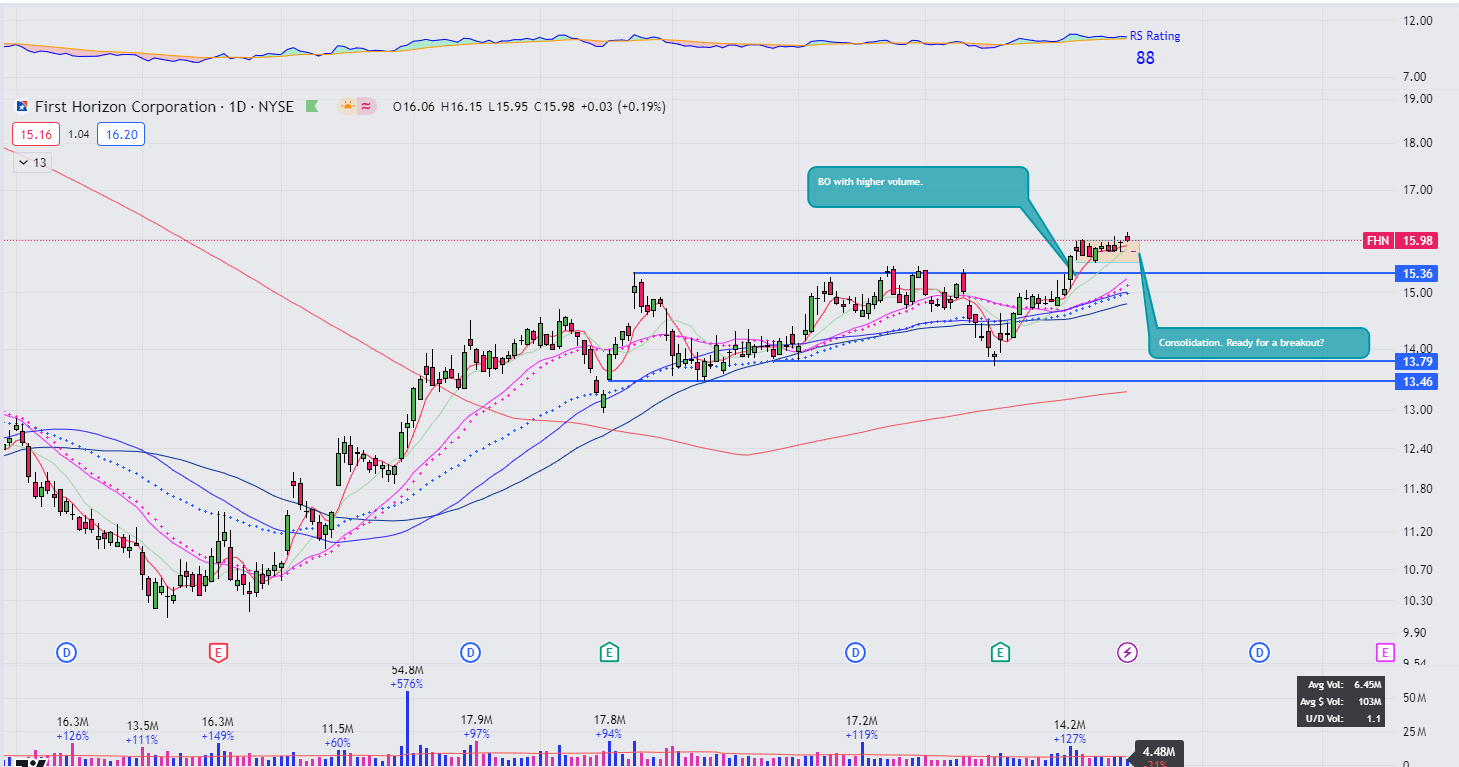The height and width of the screenshot is (767, 1459).
Task: Click the rightmost blue D dividend marker
Action: [1259, 653]
